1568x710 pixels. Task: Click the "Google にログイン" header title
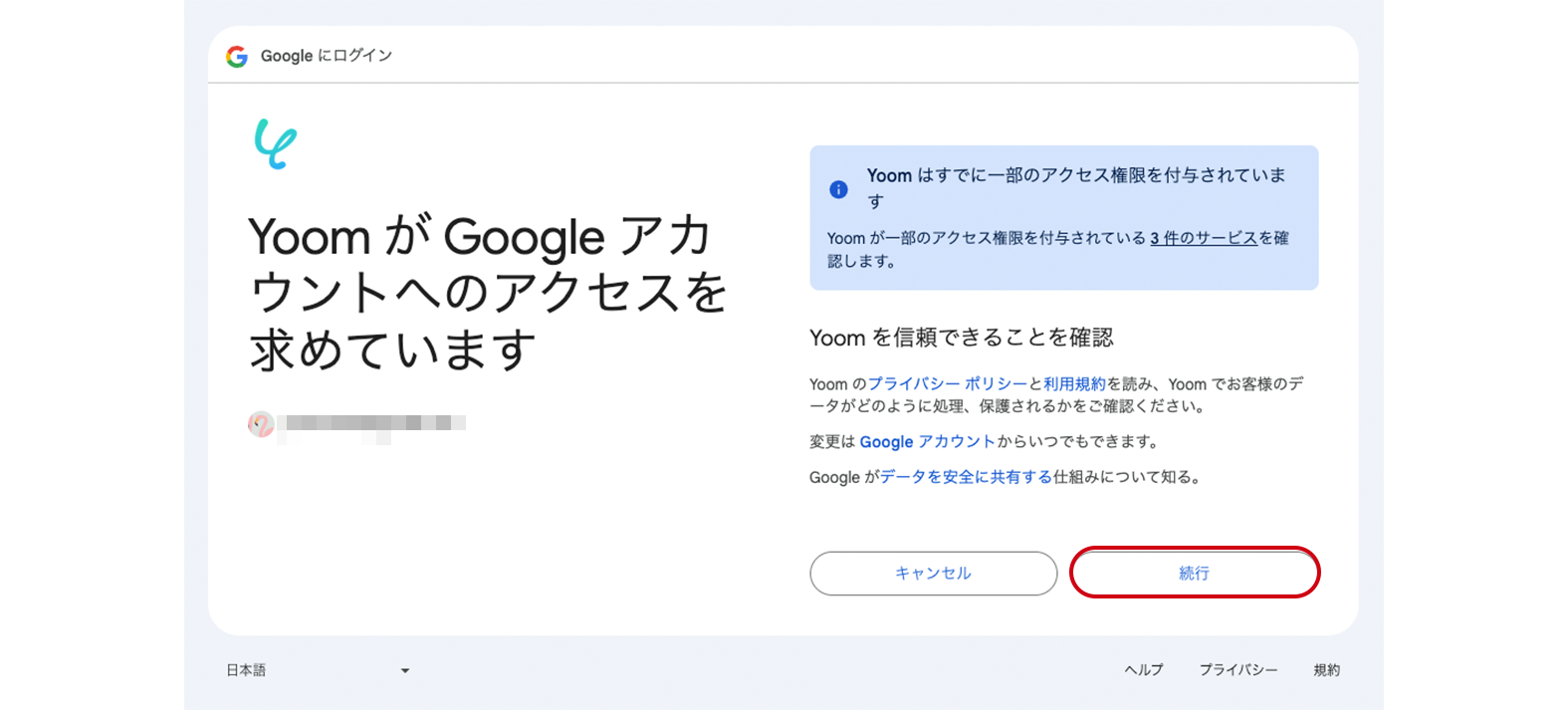click(x=327, y=56)
